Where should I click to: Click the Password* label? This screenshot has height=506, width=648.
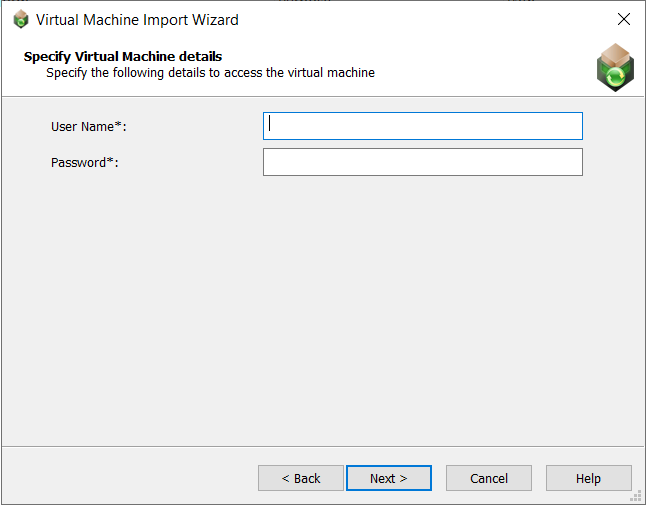point(84,162)
